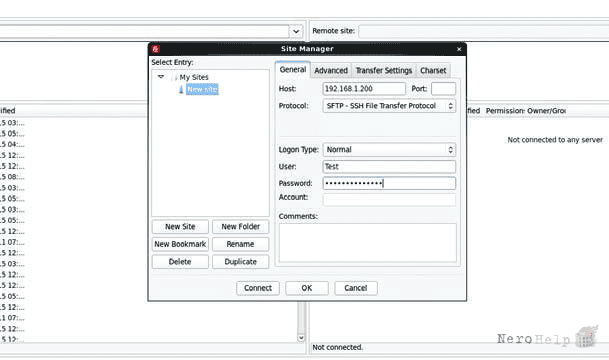609x360 pixels.
Task: Click the My Sites folder entry
Action: tap(194, 77)
